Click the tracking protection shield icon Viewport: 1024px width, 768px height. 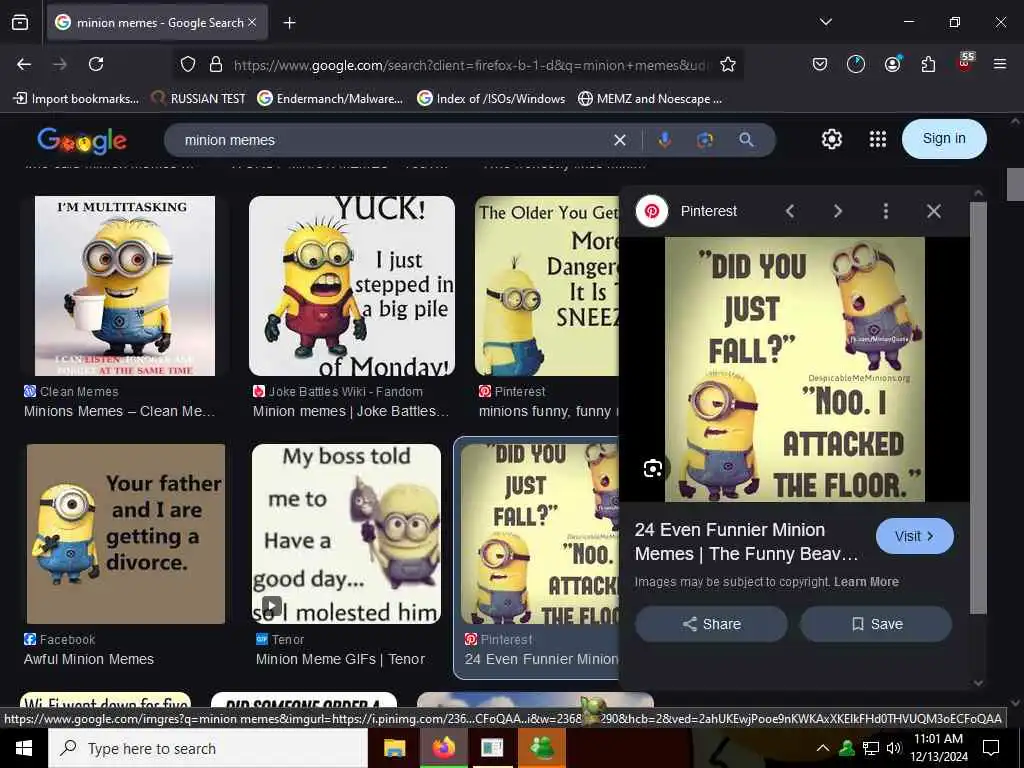(188, 64)
